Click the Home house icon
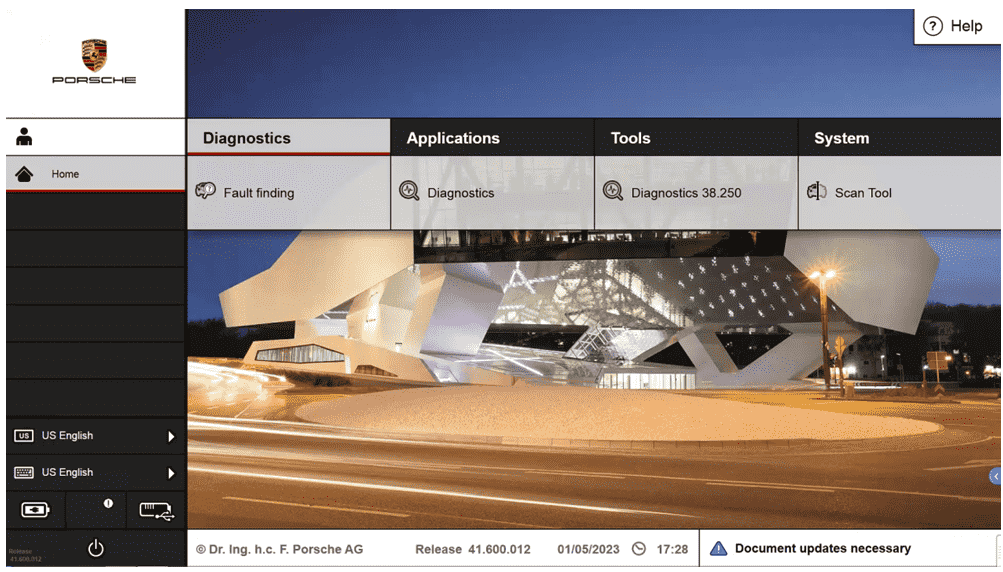1003x572 pixels. pos(24,174)
